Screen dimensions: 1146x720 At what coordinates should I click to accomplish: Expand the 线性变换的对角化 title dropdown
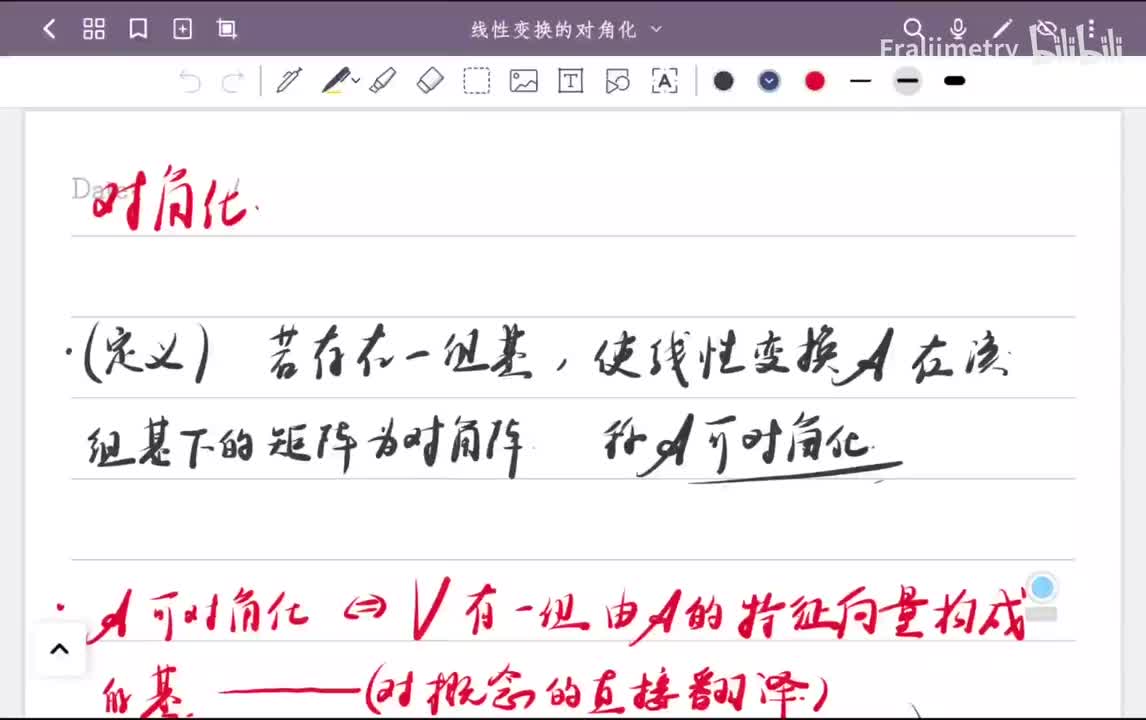[656, 29]
